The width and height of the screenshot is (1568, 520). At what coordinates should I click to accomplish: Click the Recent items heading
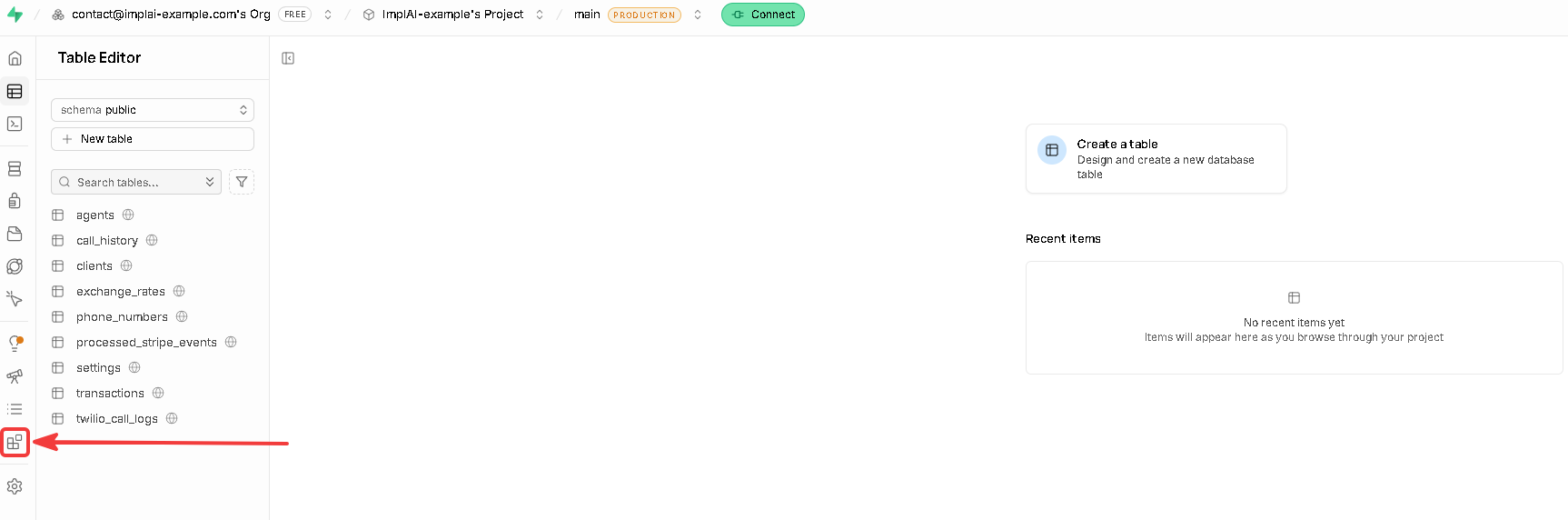coord(1063,238)
